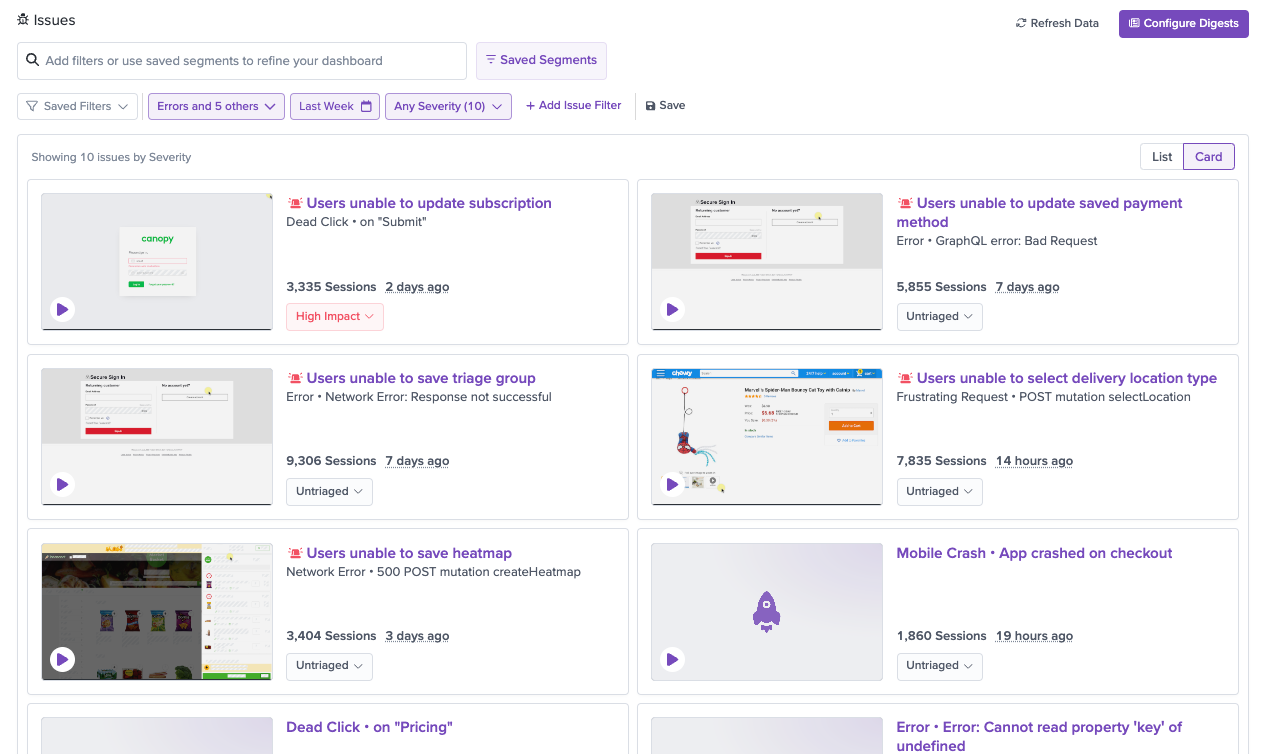
Task: Click "9,306 Sessions" count
Action: (x=331, y=461)
